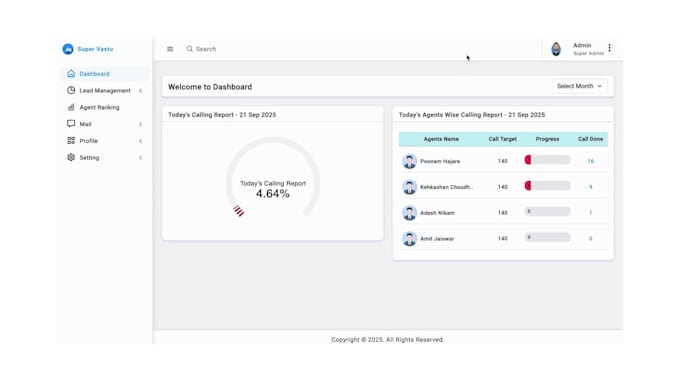Viewport: 680px width, 383px height.
Task: Click the Admin profile avatar
Action: point(556,49)
